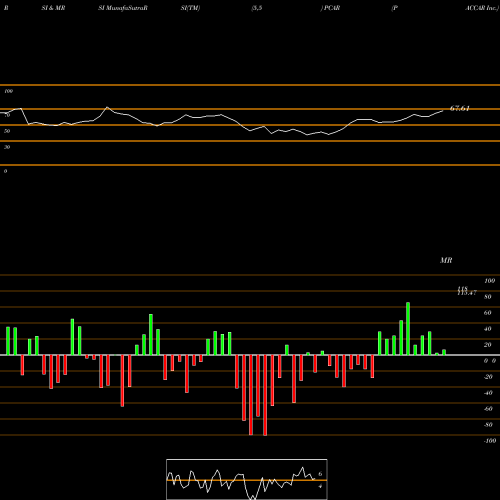Click the tallest green MR histogram bar
This screenshot has width=500, height=500.
coord(408,329)
